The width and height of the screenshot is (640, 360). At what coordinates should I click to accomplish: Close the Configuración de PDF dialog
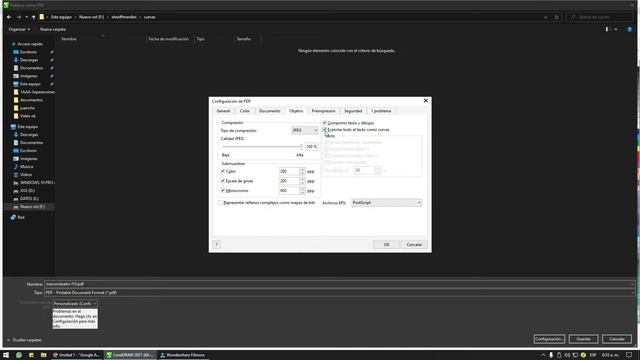[x=426, y=100]
